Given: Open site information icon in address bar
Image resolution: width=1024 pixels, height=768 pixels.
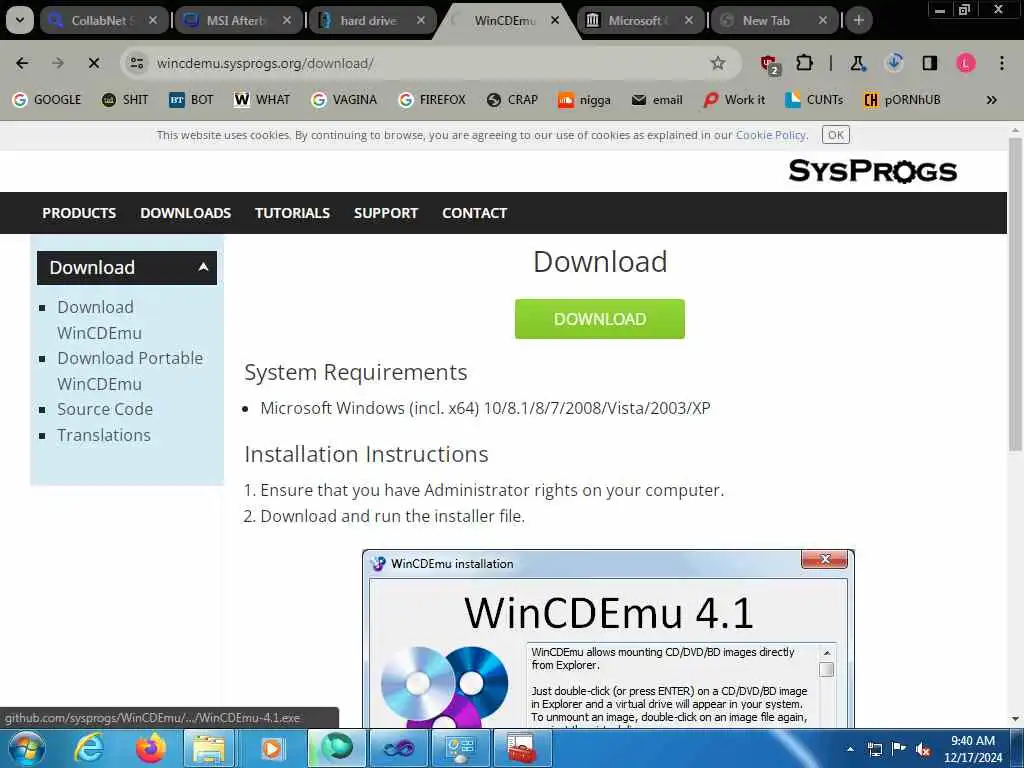Looking at the screenshot, I should click(136, 63).
